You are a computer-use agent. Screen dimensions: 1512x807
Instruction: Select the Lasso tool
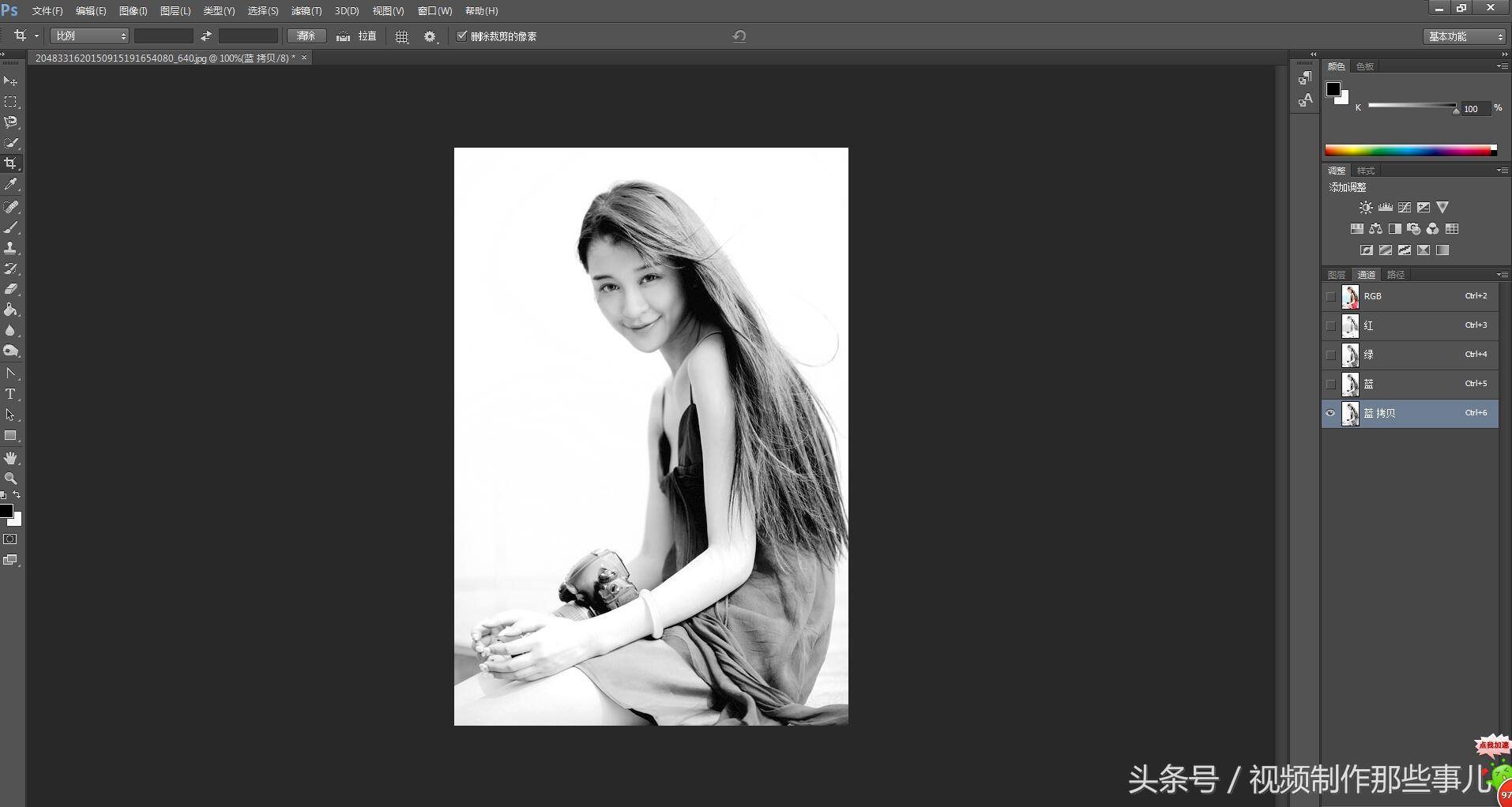click(x=11, y=122)
